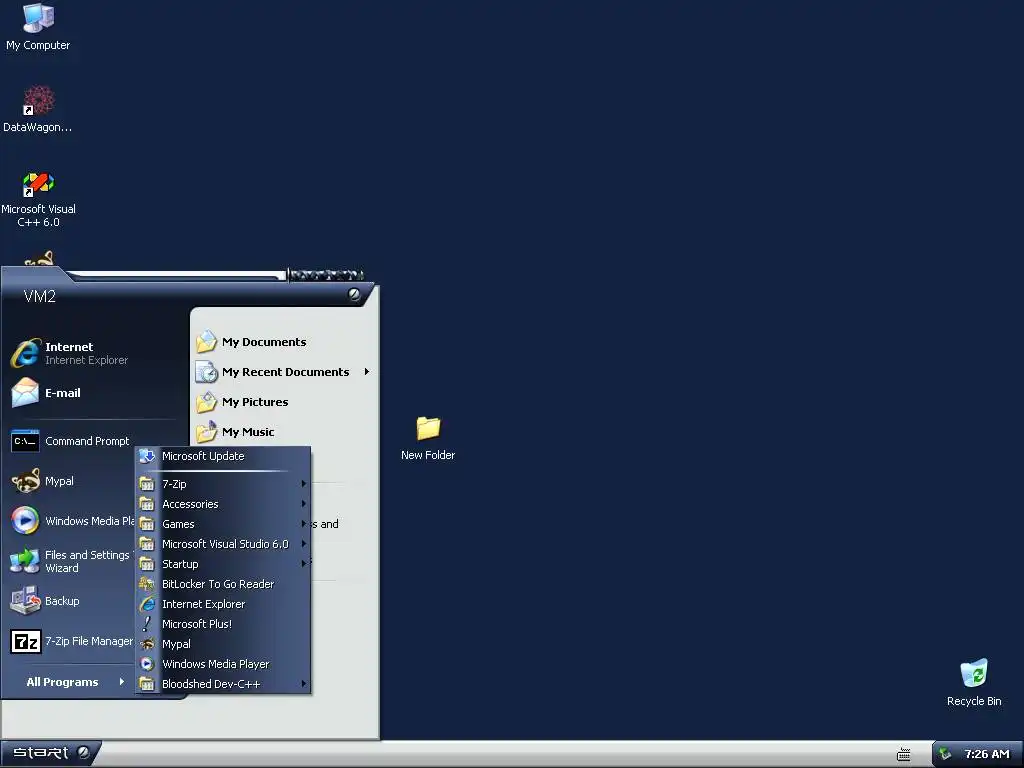Click the 7-Zip folder entry
The height and width of the screenshot is (768, 1024).
tap(223, 484)
